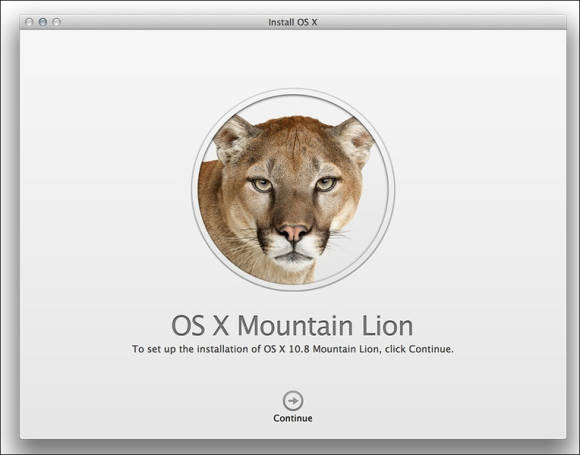
Task: Click the "10.8" version number in the instructions
Action: click(x=298, y=349)
